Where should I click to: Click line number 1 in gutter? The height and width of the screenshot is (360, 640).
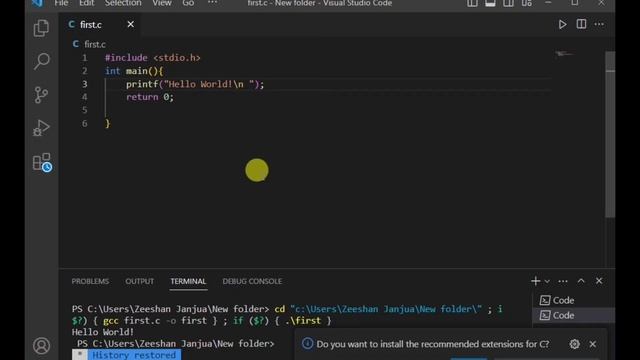coord(84,58)
